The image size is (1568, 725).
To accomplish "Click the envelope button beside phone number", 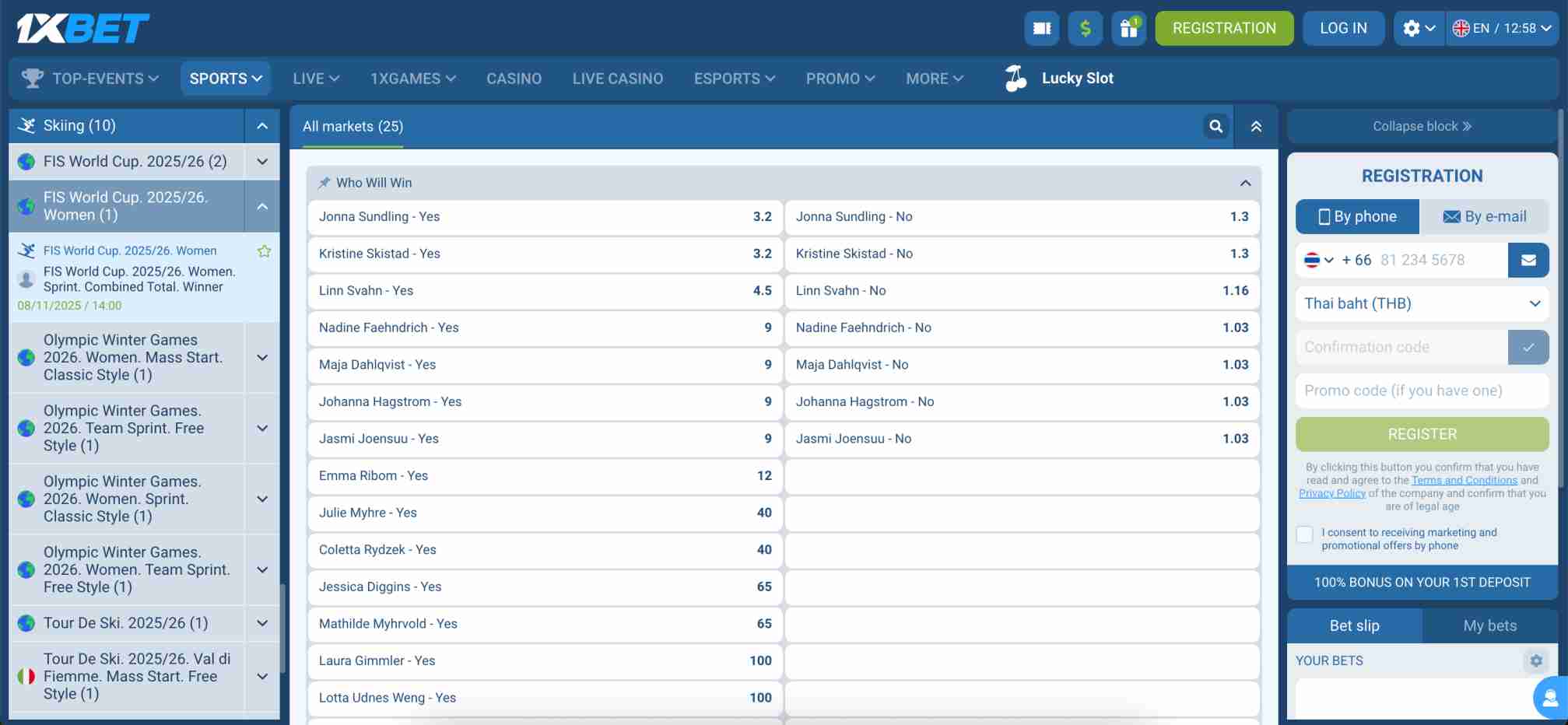I will [1528, 260].
